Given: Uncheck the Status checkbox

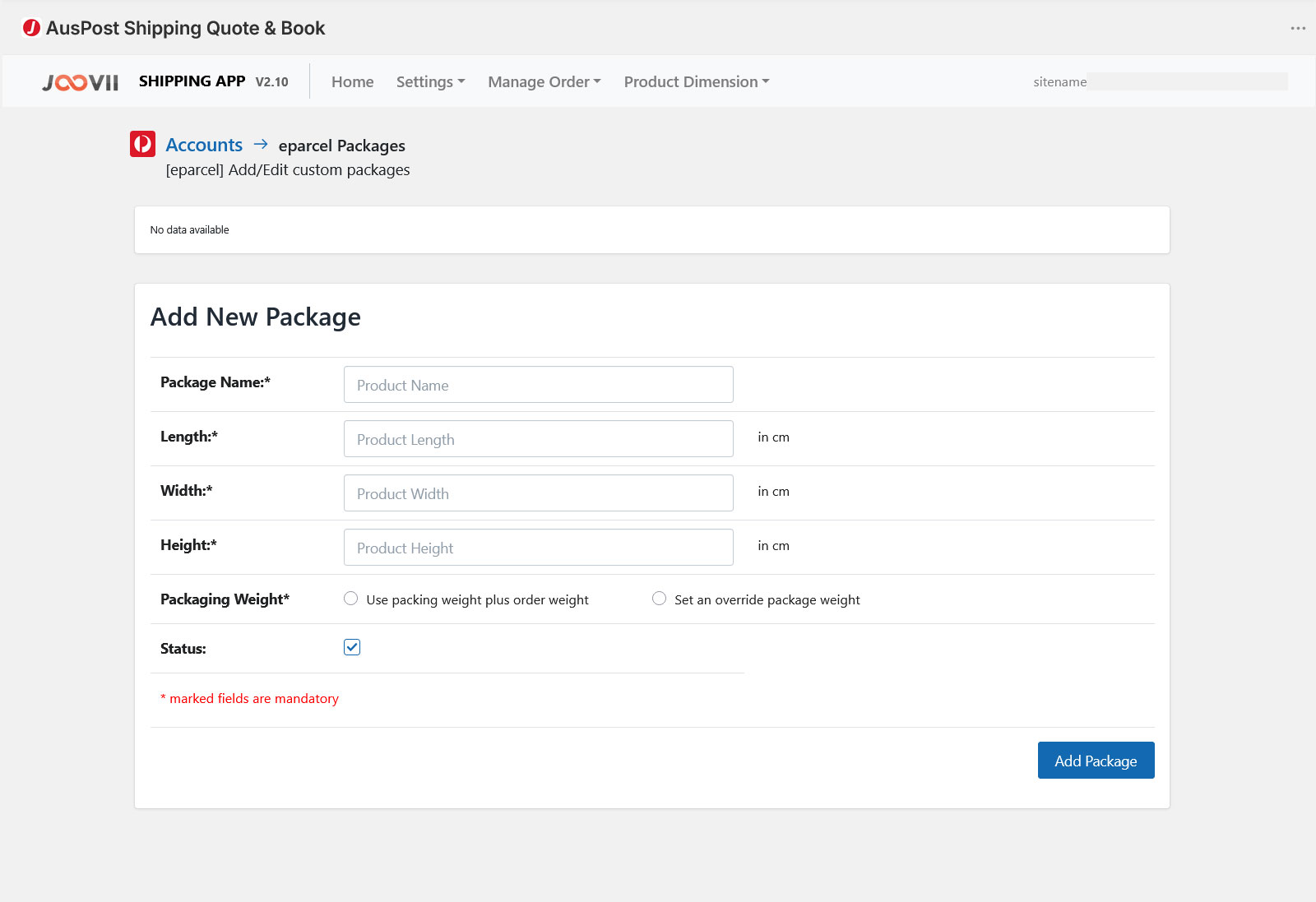Looking at the screenshot, I should 352,647.
